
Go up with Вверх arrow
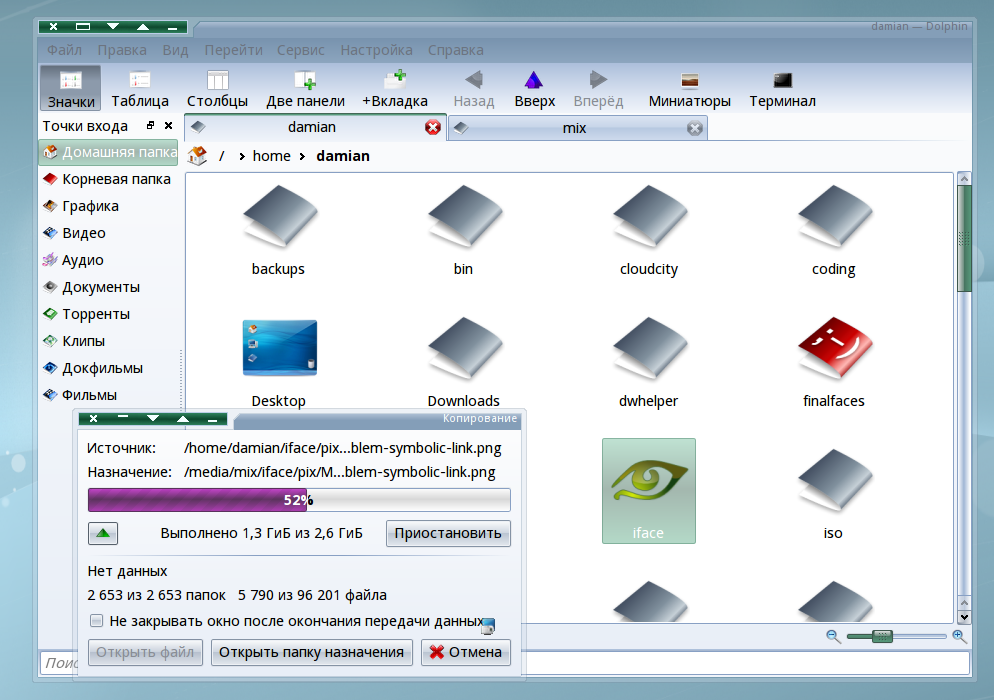(x=534, y=88)
